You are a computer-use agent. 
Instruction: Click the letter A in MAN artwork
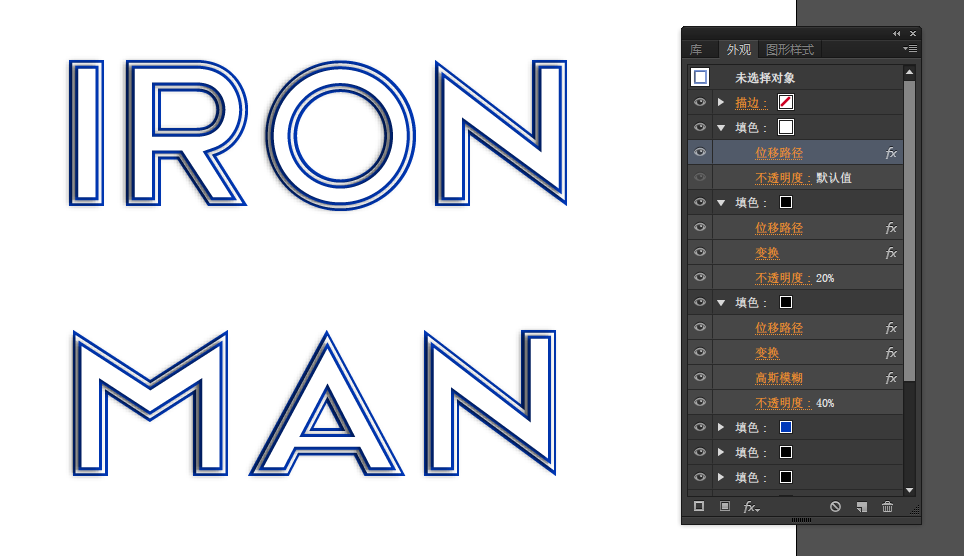(326, 403)
